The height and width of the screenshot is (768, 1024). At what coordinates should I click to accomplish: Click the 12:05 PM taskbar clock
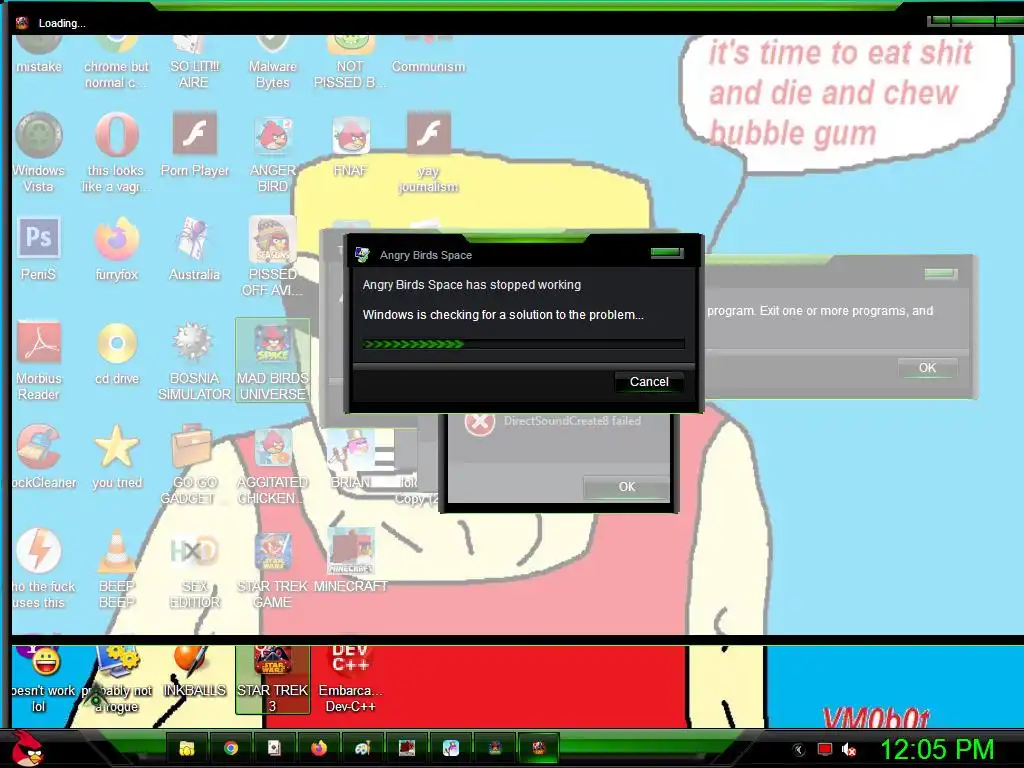tap(937, 749)
